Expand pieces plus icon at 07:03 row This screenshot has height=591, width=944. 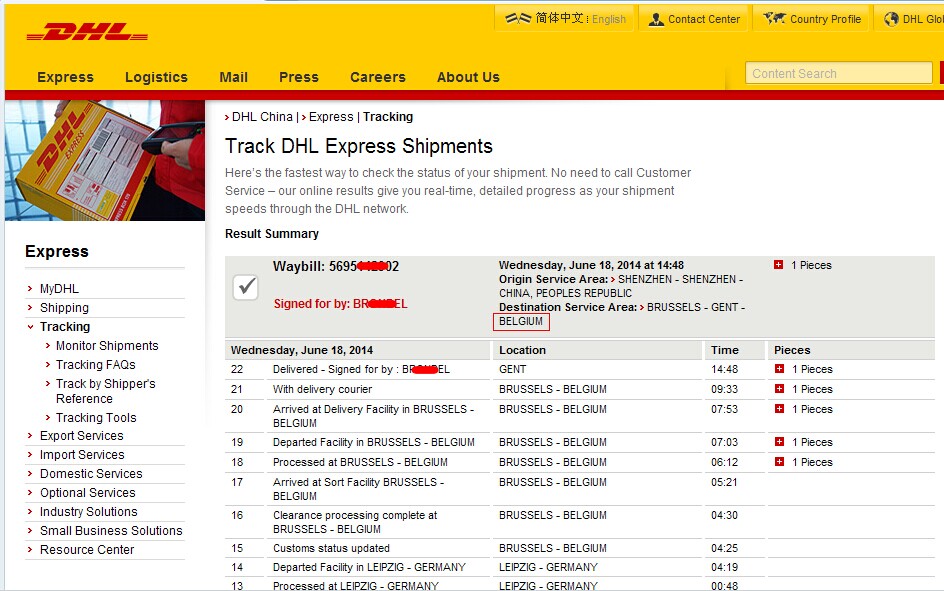point(779,442)
